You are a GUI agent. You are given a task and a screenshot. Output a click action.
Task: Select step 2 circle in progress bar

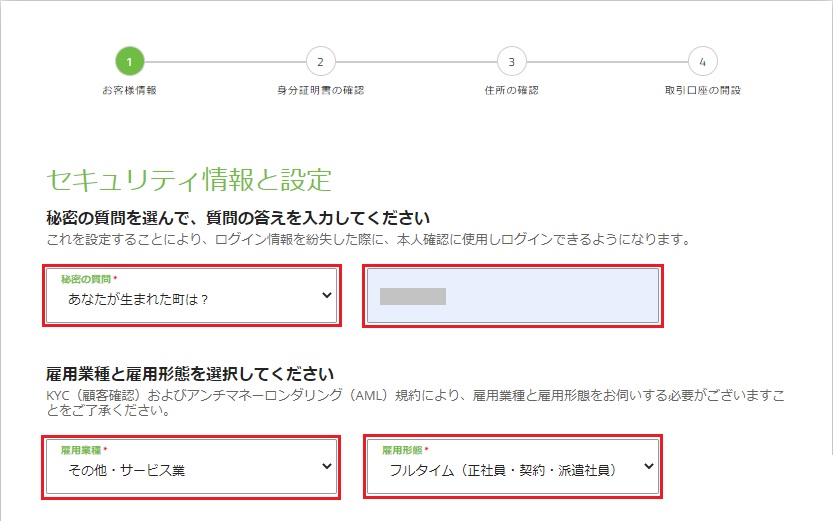(320, 62)
